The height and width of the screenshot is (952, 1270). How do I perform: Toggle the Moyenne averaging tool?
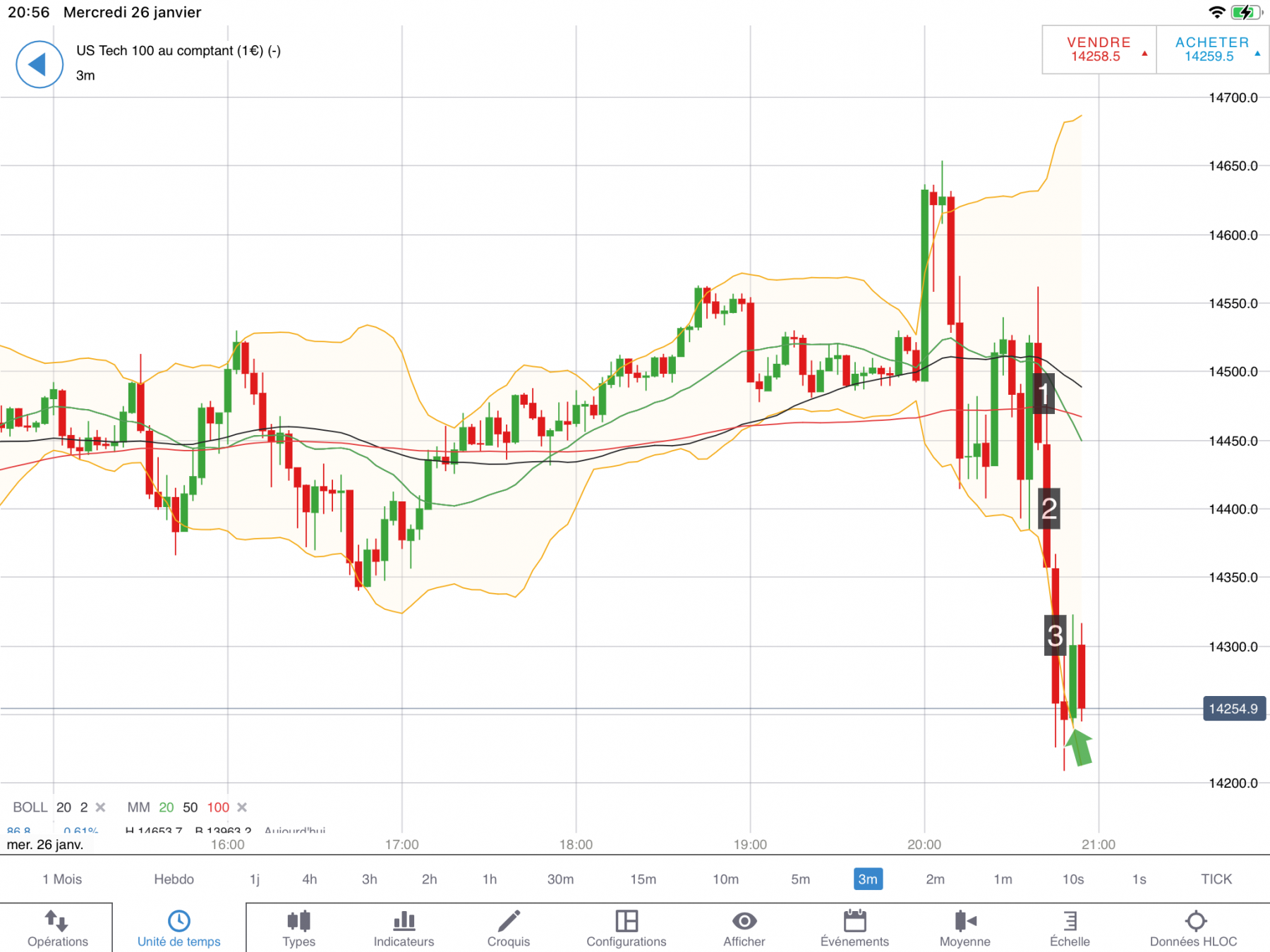pyautogui.click(x=965, y=928)
